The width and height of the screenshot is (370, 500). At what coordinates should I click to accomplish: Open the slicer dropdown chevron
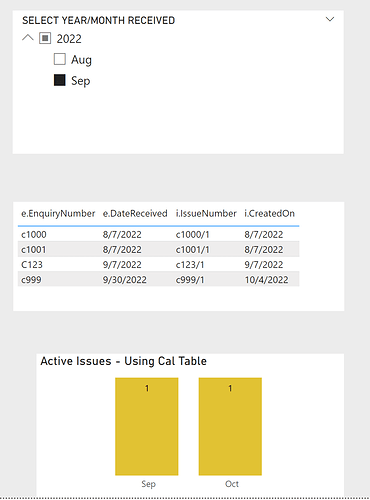pyautogui.click(x=330, y=19)
